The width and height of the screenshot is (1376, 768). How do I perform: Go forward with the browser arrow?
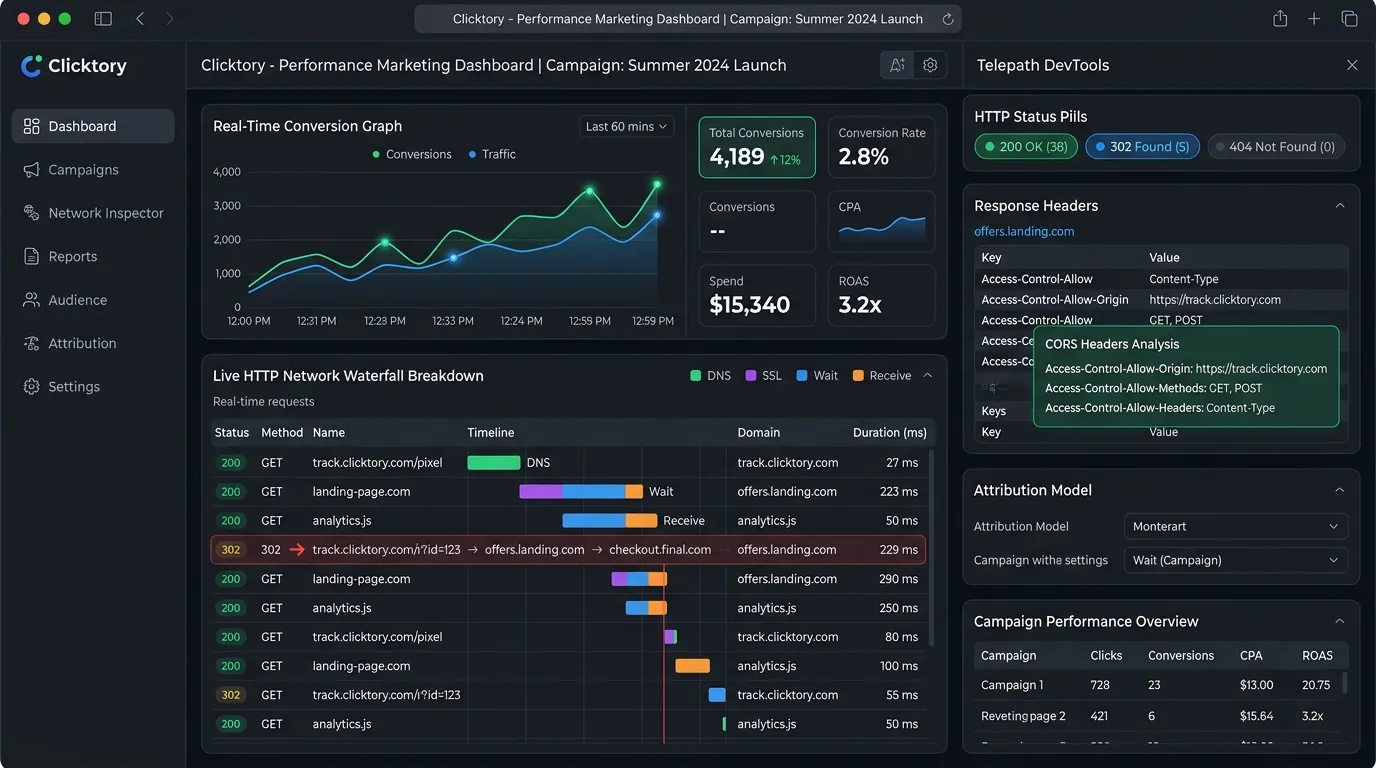(x=169, y=19)
